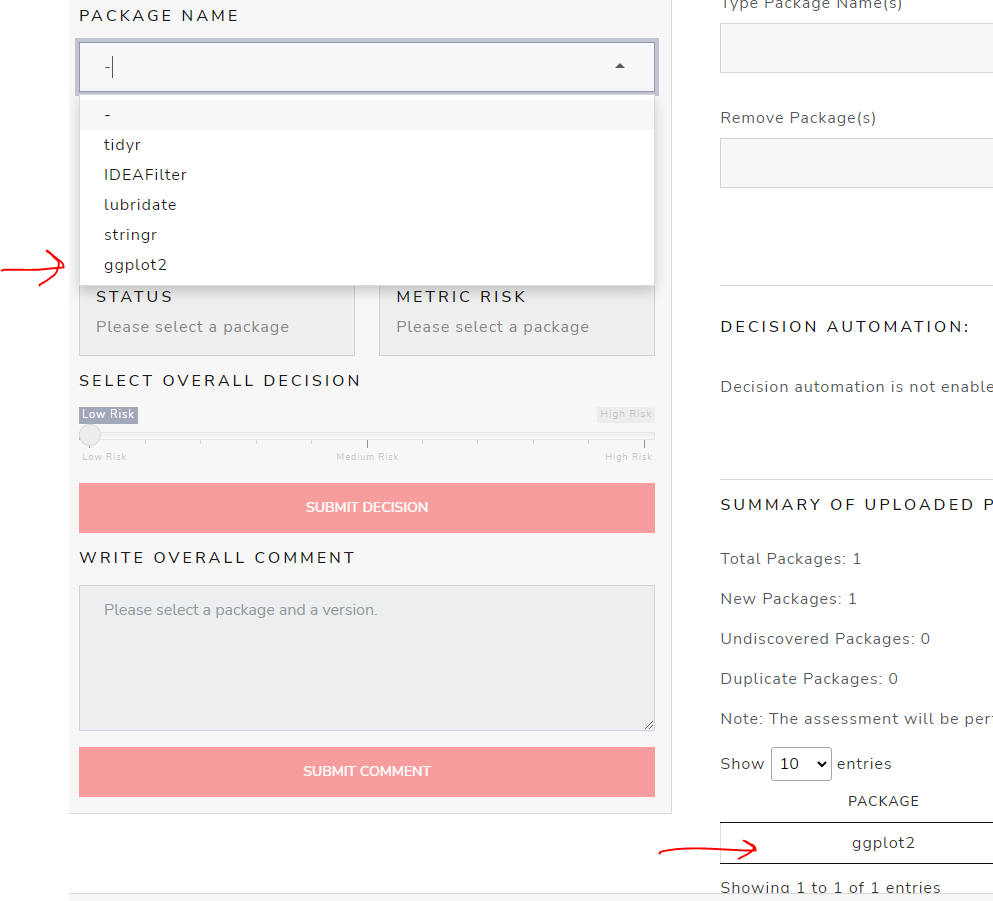
Task: Click the Showing 1 to 1 entries text
Action: [x=830, y=887]
